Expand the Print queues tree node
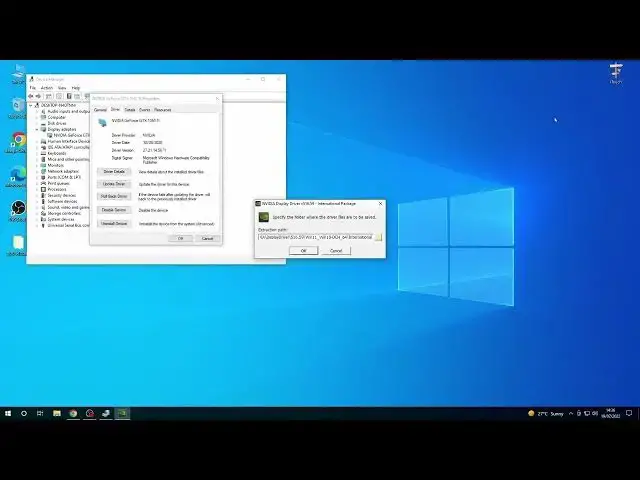 click(x=37, y=183)
